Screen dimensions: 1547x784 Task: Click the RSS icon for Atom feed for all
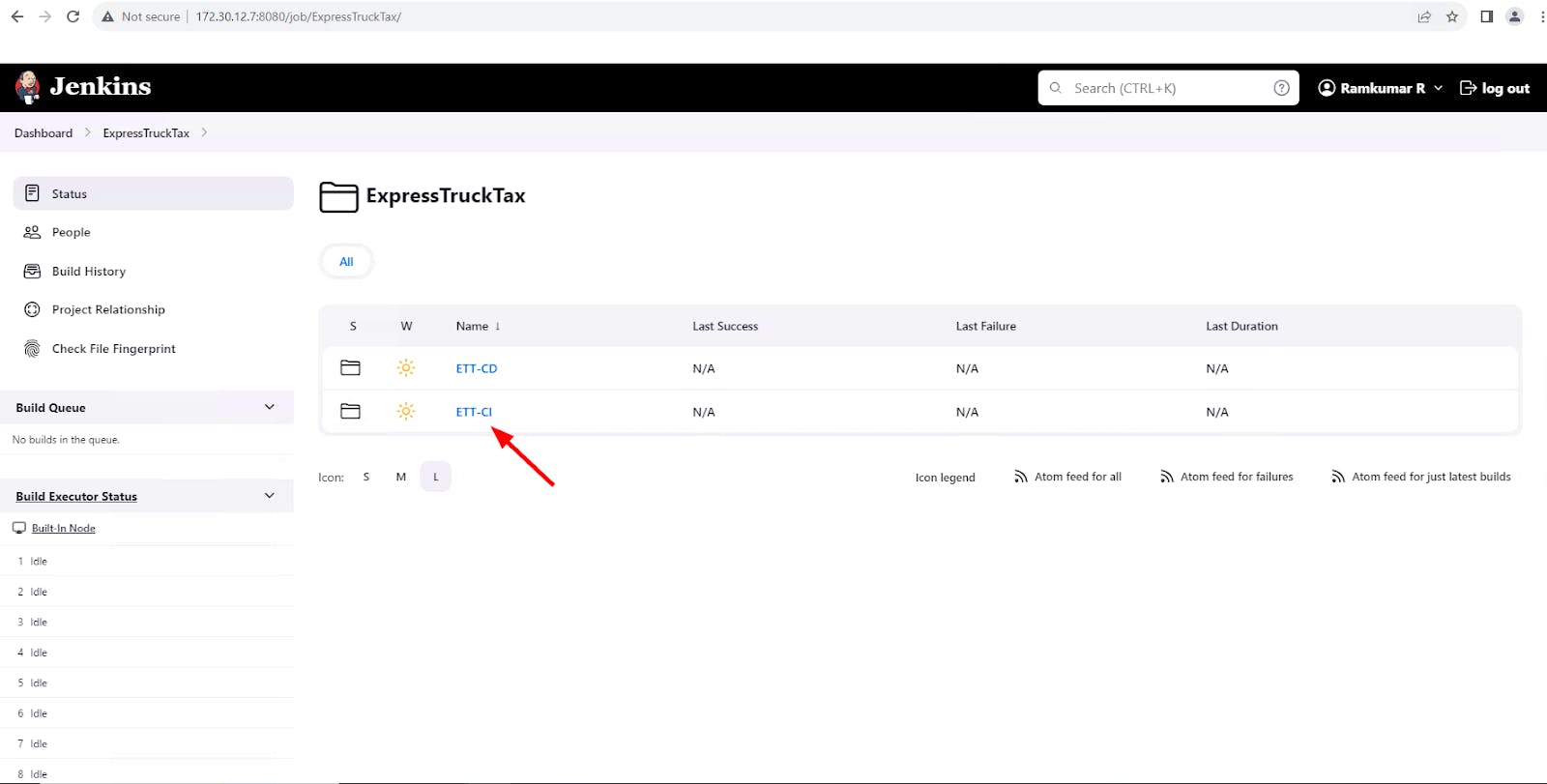point(1021,477)
